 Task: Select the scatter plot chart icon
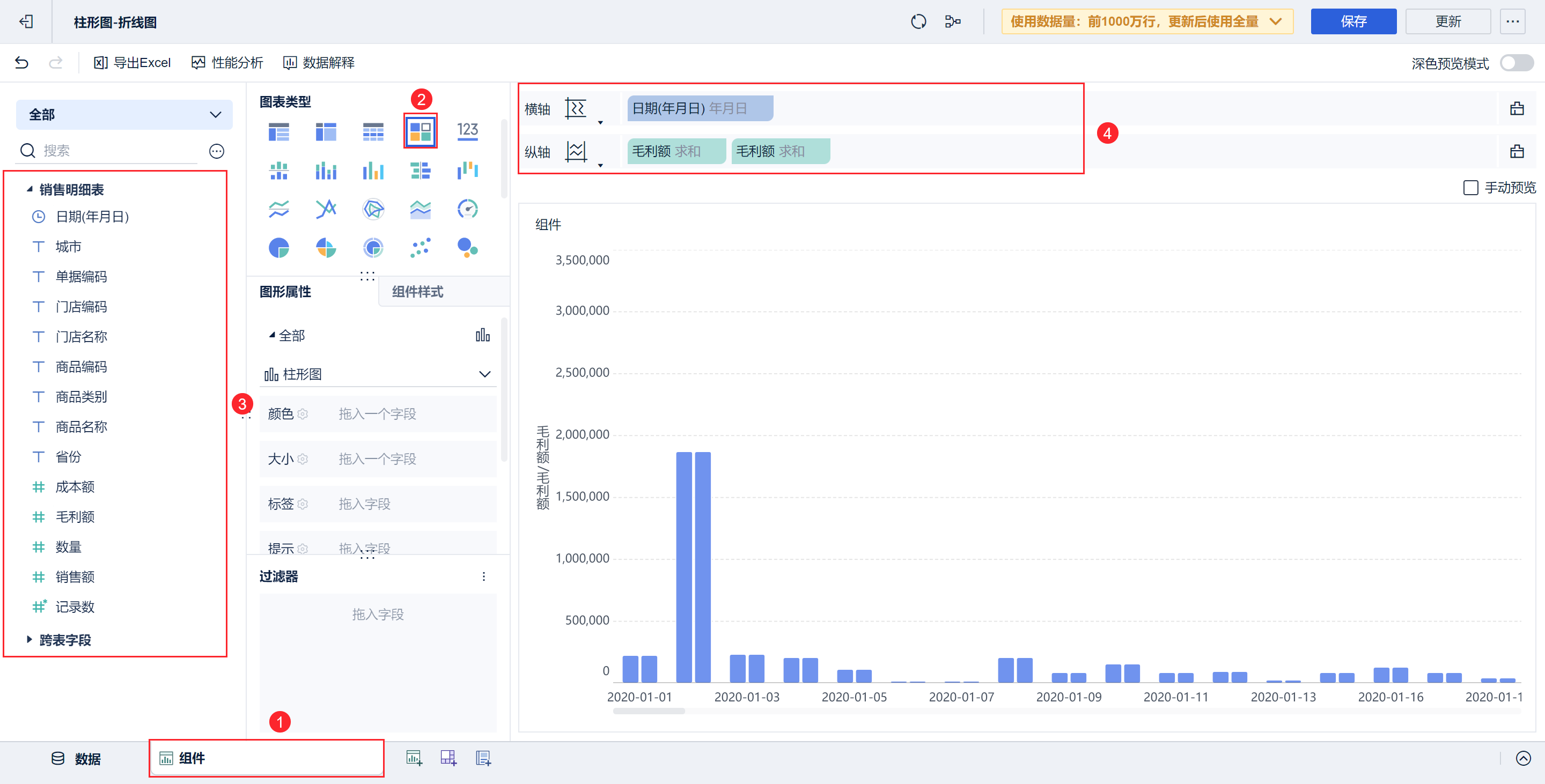pyautogui.click(x=420, y=248)
